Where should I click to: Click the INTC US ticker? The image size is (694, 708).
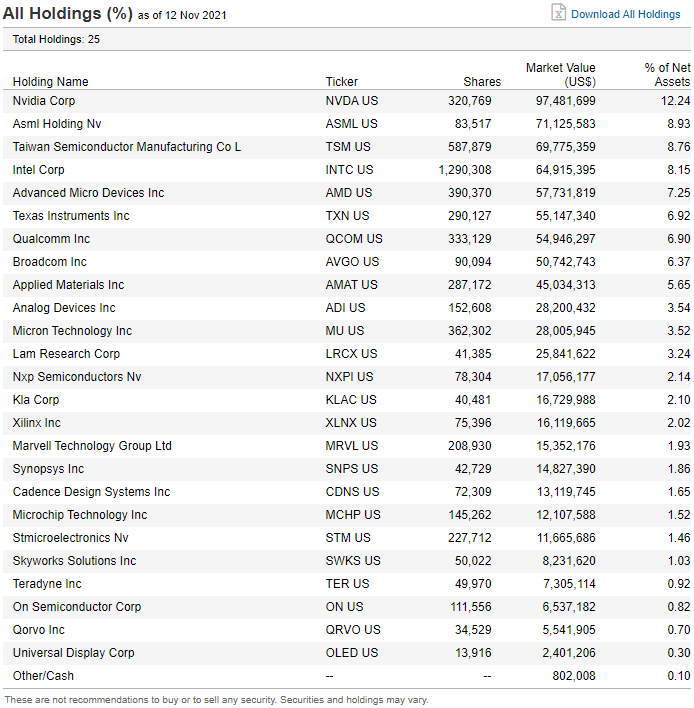(349, 170)
